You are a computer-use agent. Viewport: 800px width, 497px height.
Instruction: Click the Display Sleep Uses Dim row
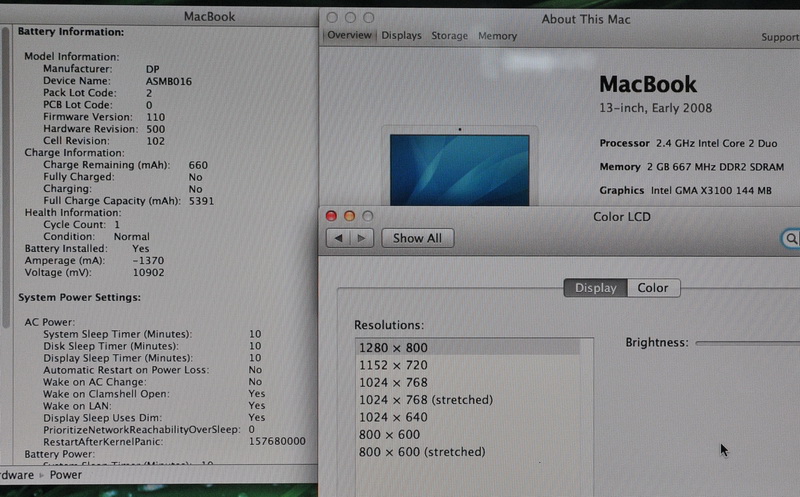point(154,417)
